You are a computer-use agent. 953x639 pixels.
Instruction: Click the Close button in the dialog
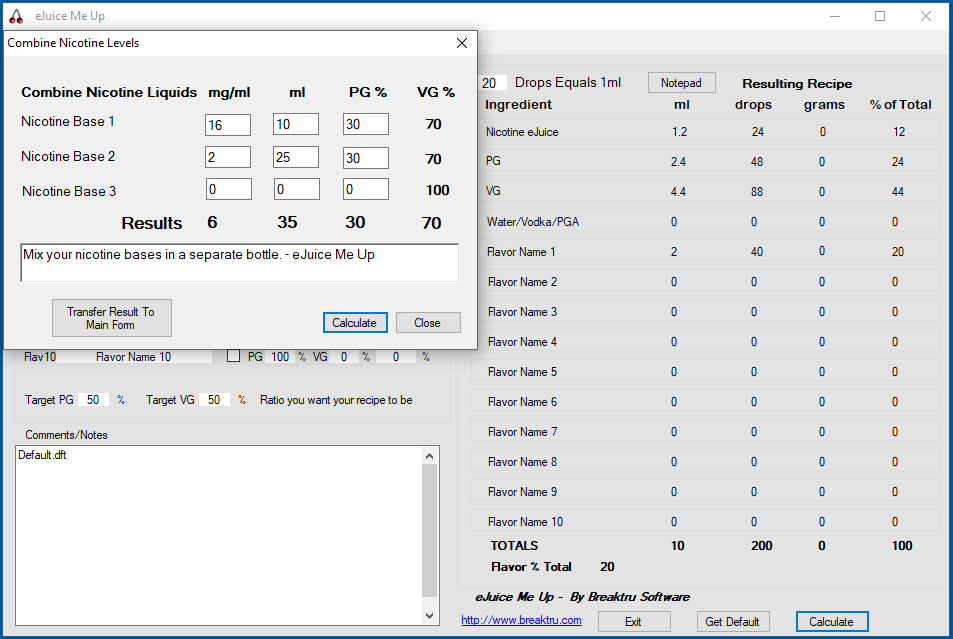tap(428, 323)
